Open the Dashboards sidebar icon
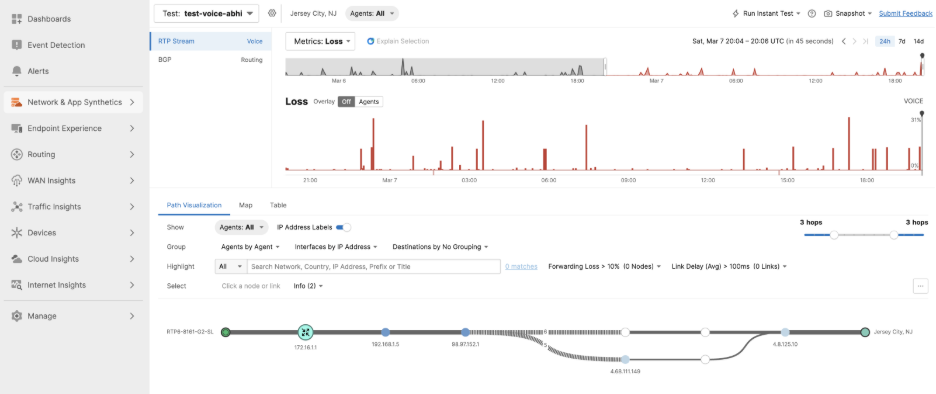The width and height of the screenshot is (936, 394). click(17, 19)
